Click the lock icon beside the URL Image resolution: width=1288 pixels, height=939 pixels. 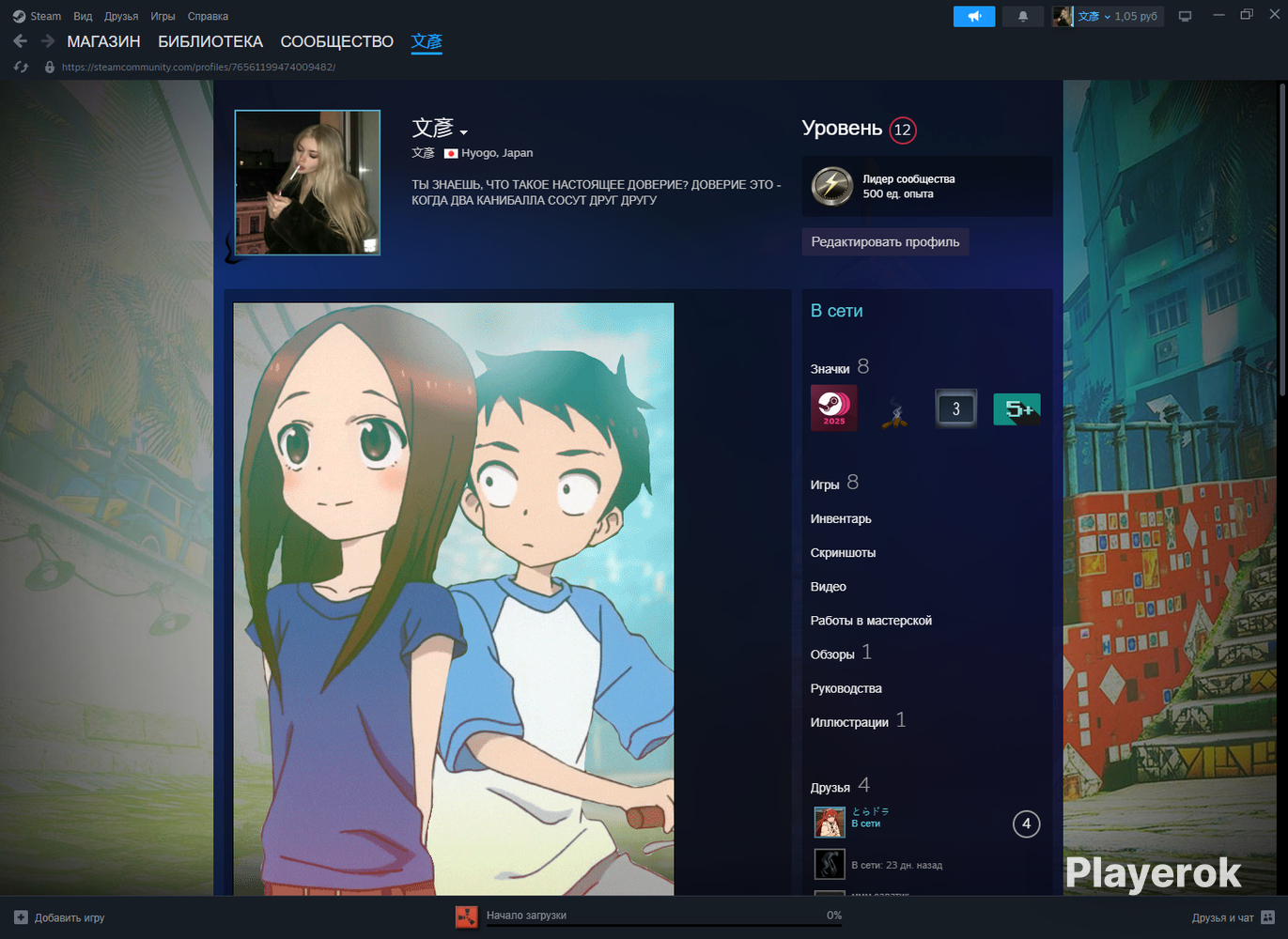coord(50,67)
